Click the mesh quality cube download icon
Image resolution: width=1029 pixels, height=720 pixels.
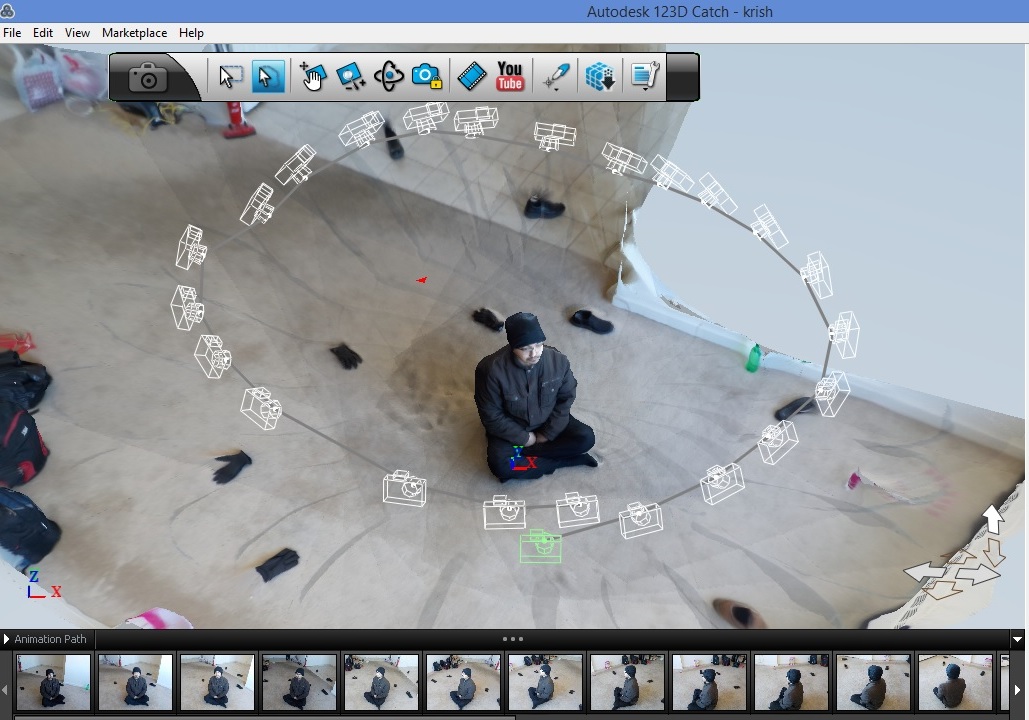click(x=600, y=77)
